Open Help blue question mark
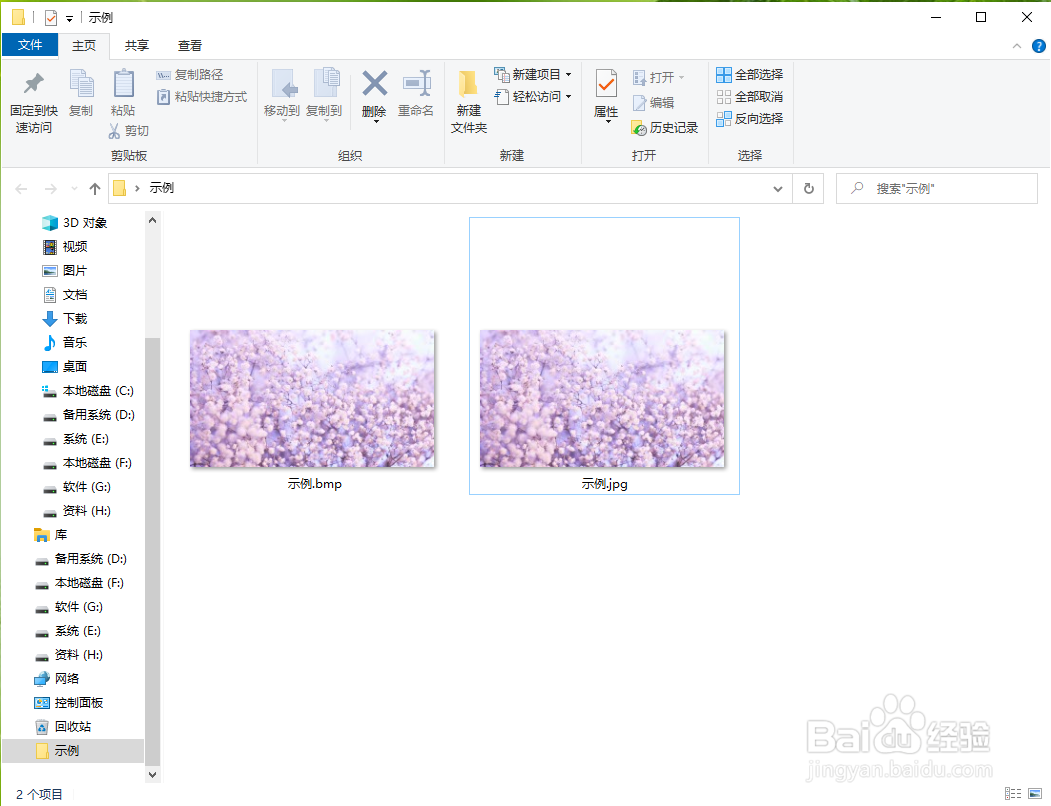The image size is (1051, 806). click(x=1038, y=46)
